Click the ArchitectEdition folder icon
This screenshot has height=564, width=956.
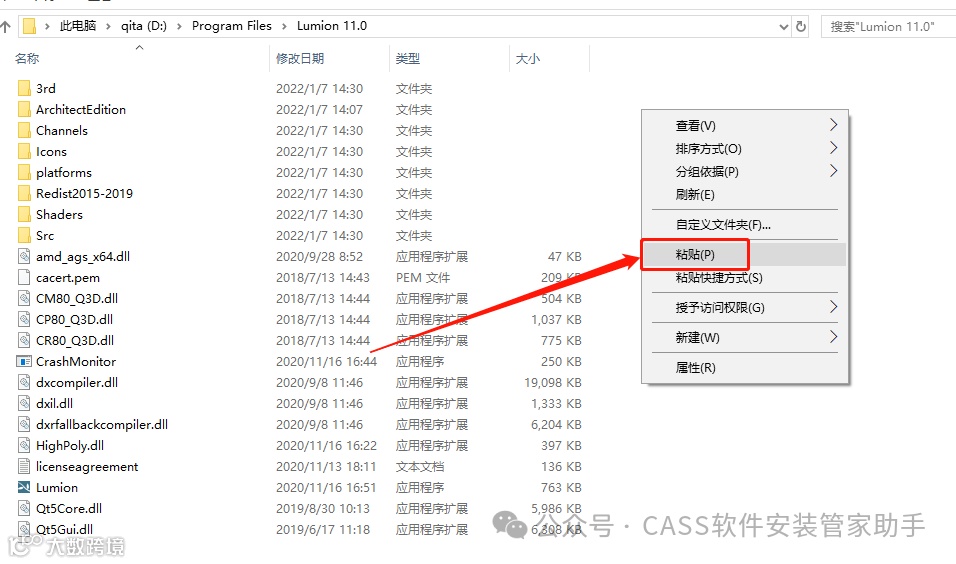tap(24, 110)
